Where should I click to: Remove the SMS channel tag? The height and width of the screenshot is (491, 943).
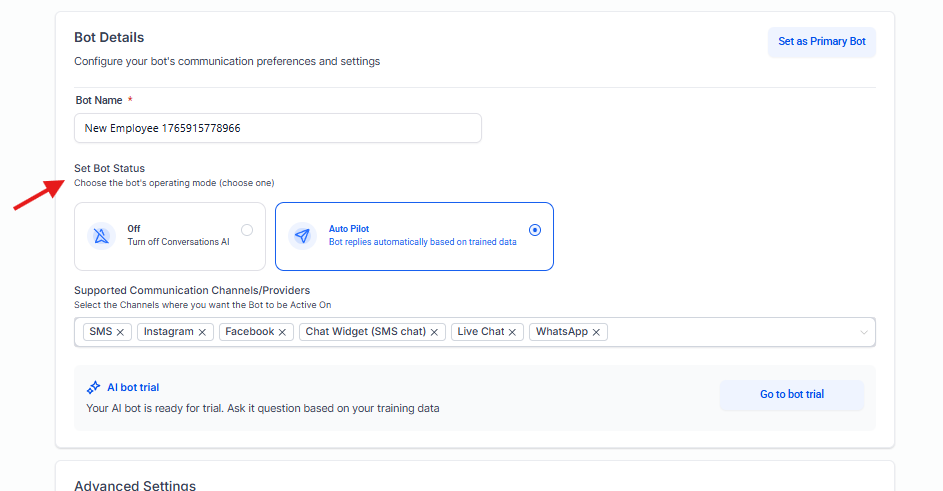(x=121, y=332)
